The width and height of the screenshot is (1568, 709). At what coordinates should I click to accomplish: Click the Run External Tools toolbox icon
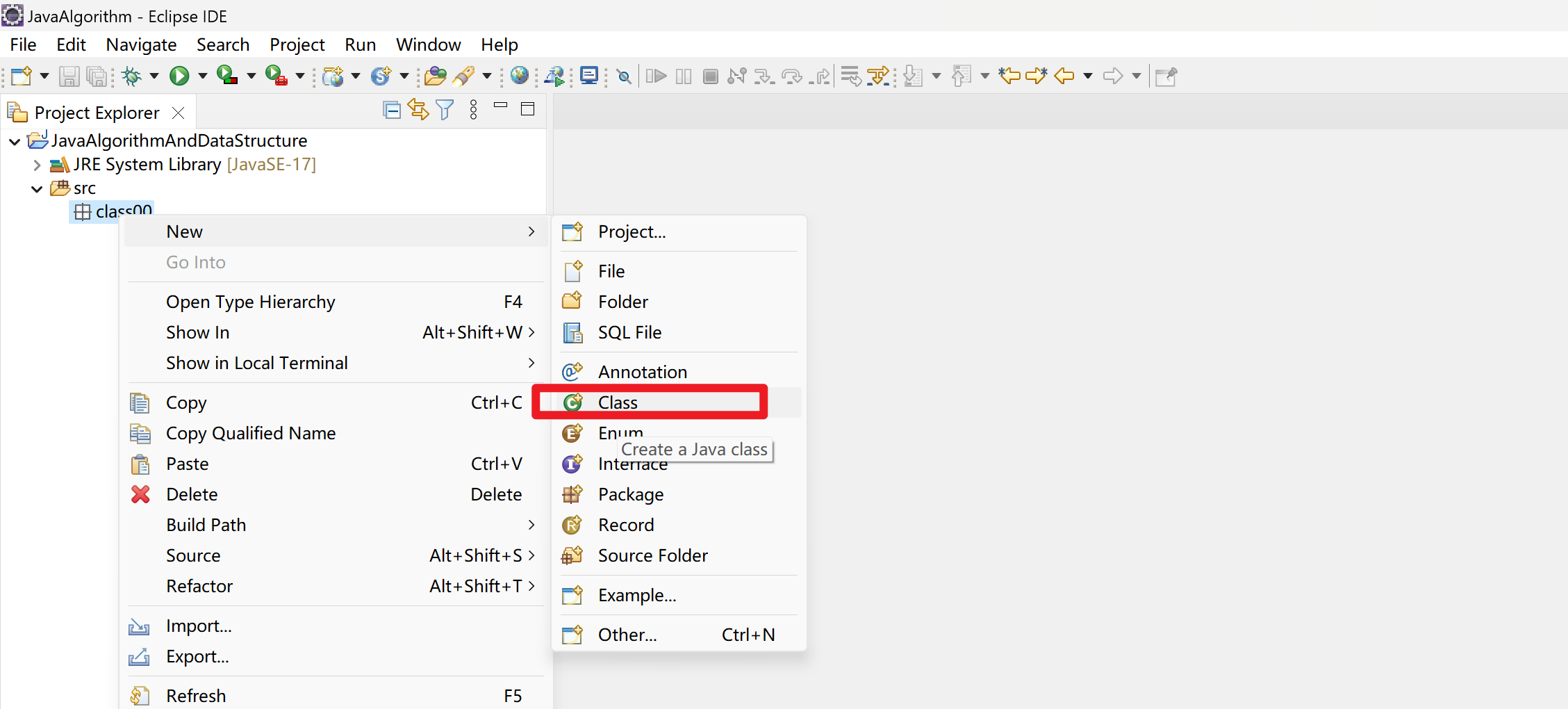(277, 76)
